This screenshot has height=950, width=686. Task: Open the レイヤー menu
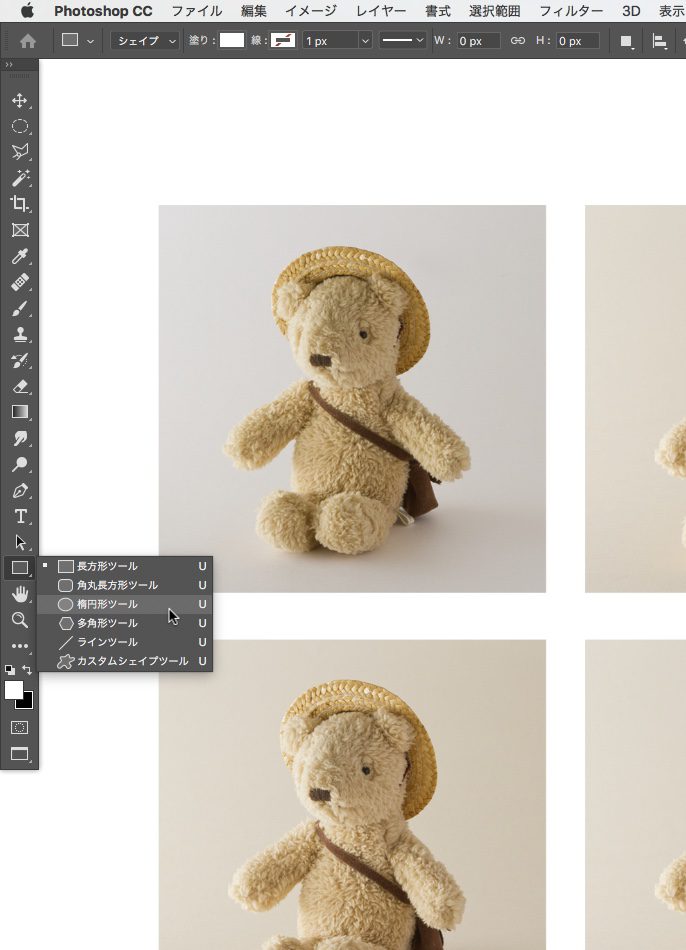click(381, 11)
